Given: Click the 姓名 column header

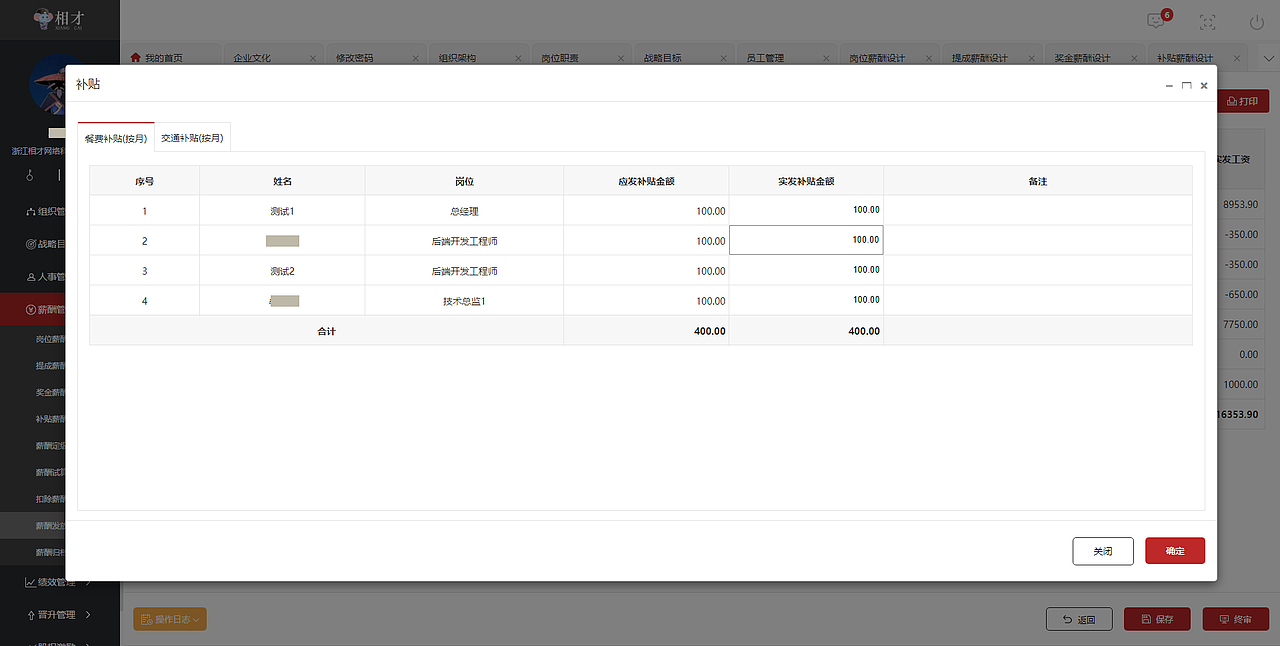Looking at the screenshot, I should (282, 181).
